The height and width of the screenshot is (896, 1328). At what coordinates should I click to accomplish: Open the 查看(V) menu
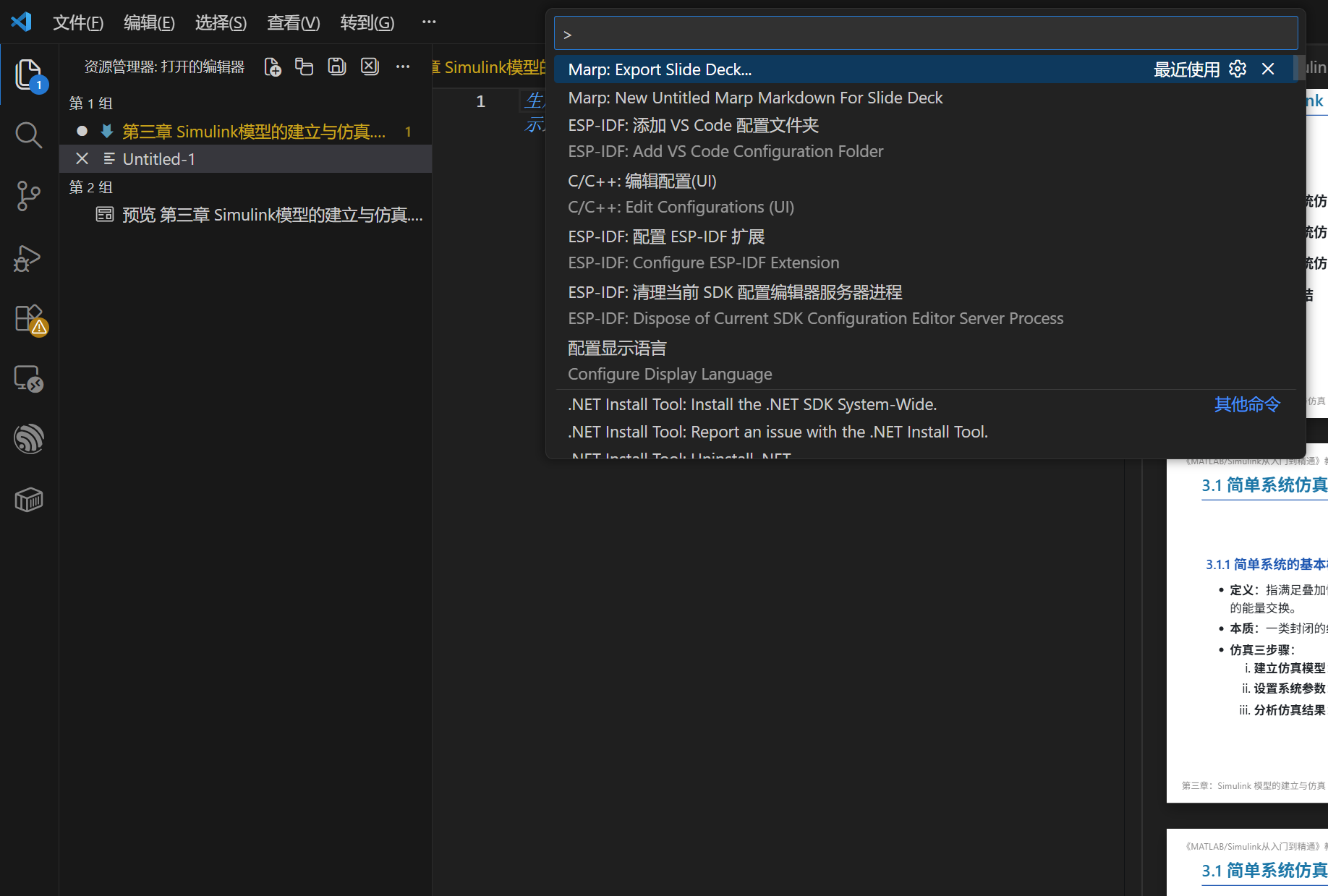(x=293, y=22)
